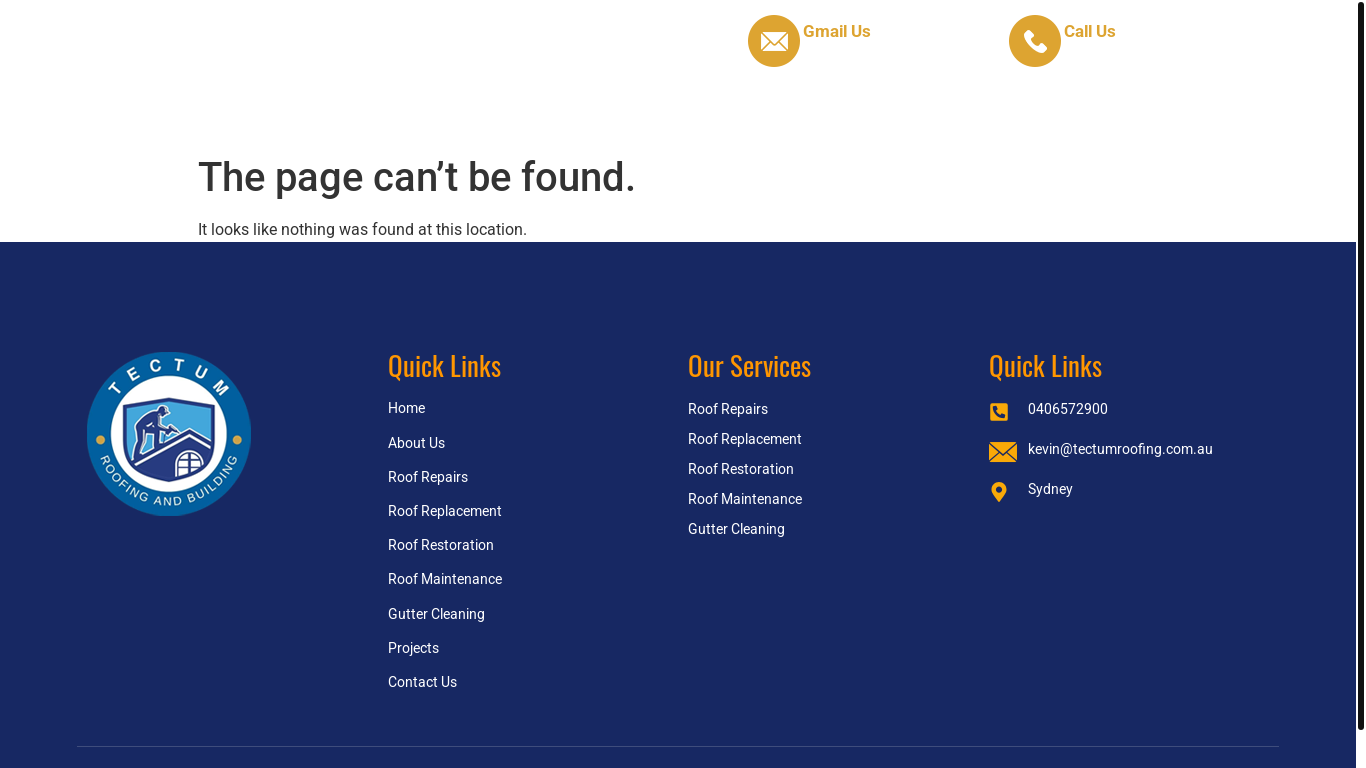This screenshot has height=768, width=1366.
Task: Click 'It looks like nothing was found' message
Action: 362,229
